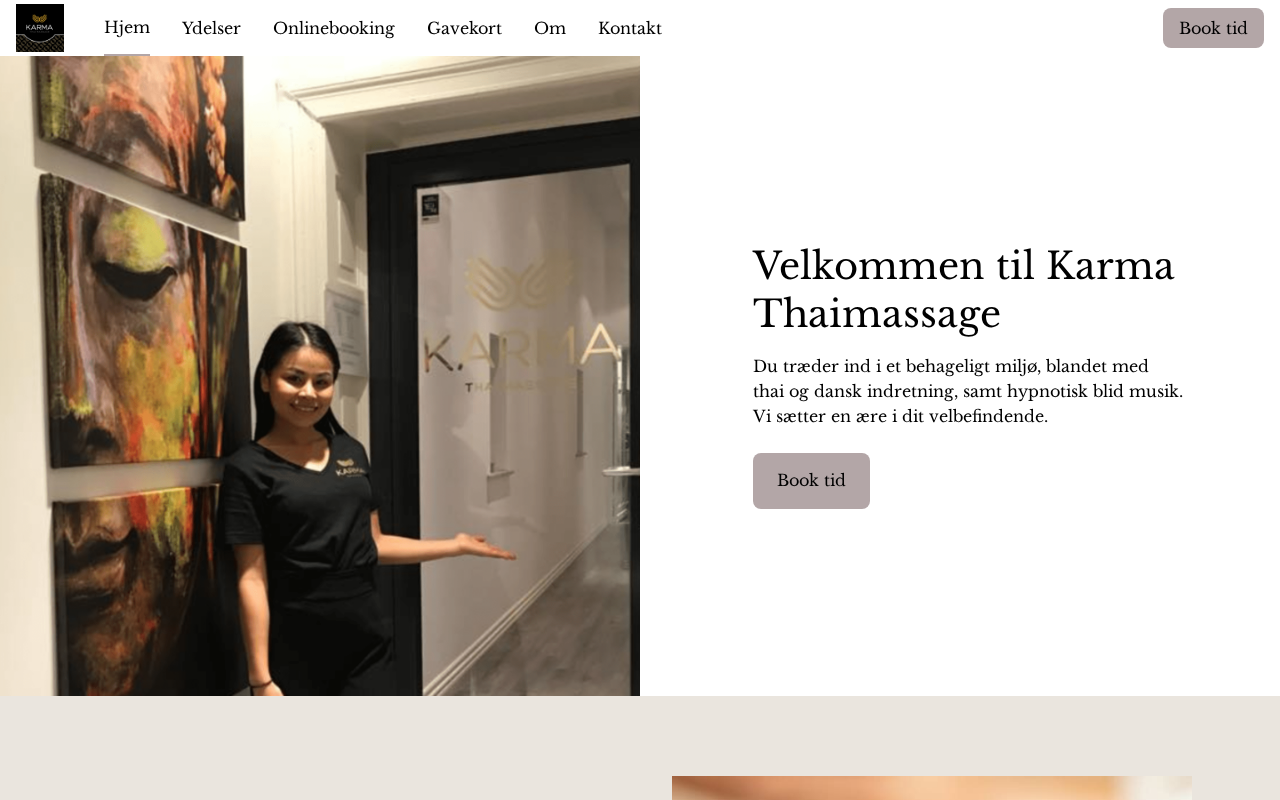Click the hero photo of the entrance
The image size is (1280, 800).
coord(320,376)
